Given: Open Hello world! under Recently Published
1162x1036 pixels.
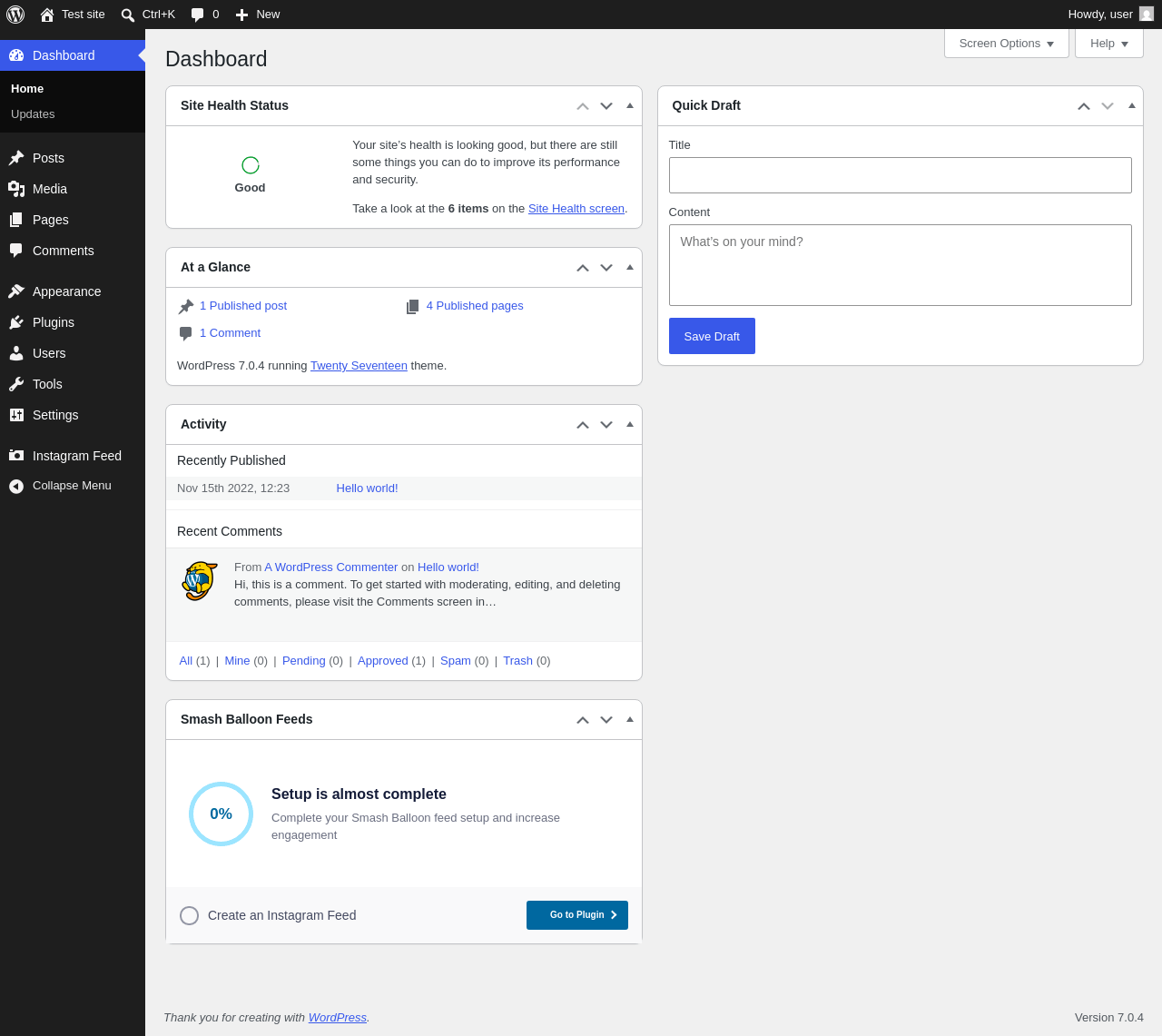Looking at the screenshot, I should pos(367,488).
